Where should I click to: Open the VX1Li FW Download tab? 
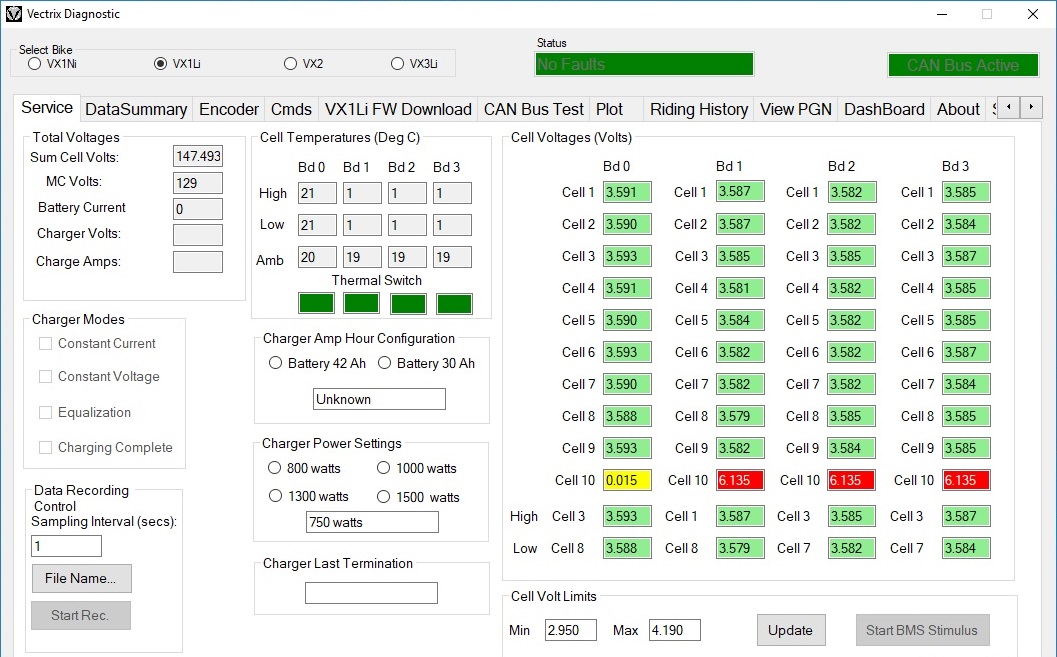click(398, 109)
